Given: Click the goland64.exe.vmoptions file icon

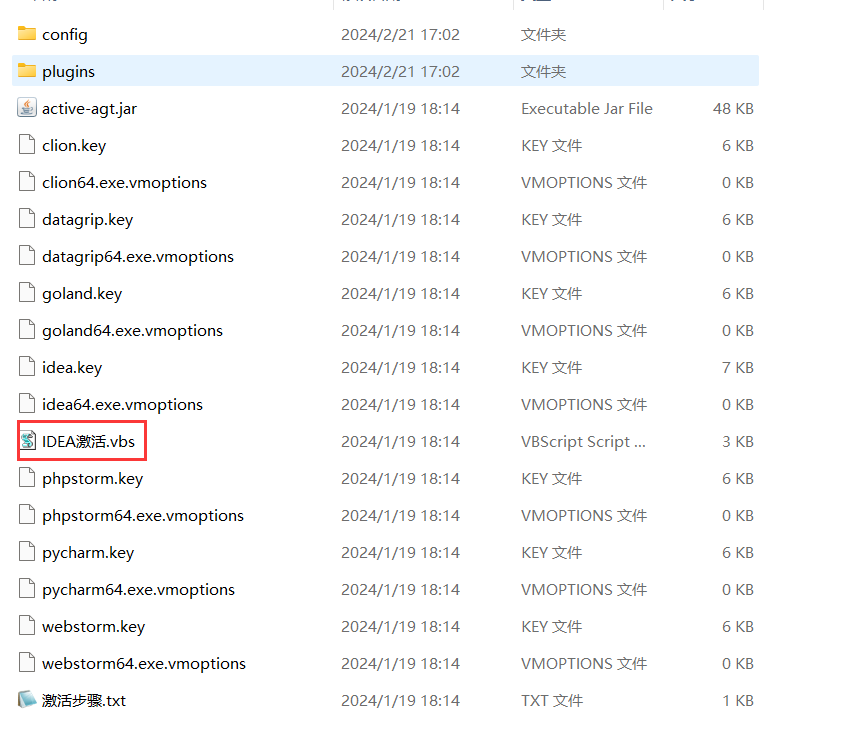Looking at the screenshot, I should coord(27,330).
